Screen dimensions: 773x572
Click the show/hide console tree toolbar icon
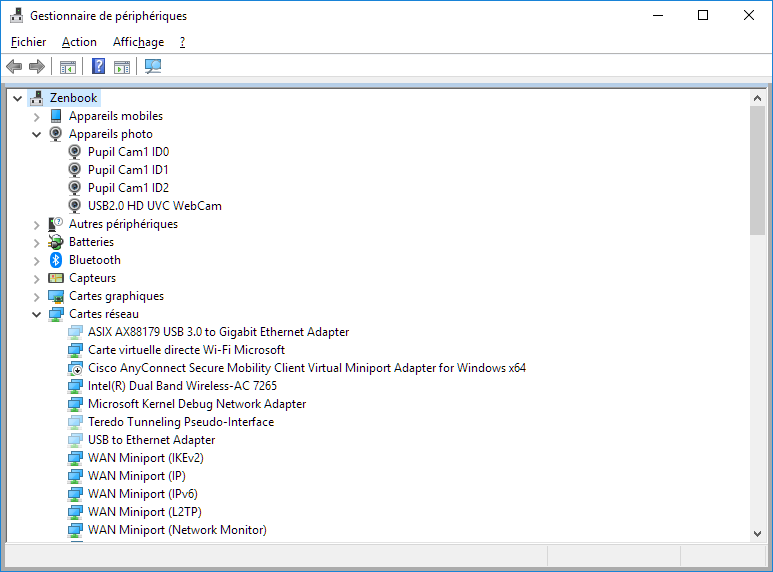[x=68, y=67]
